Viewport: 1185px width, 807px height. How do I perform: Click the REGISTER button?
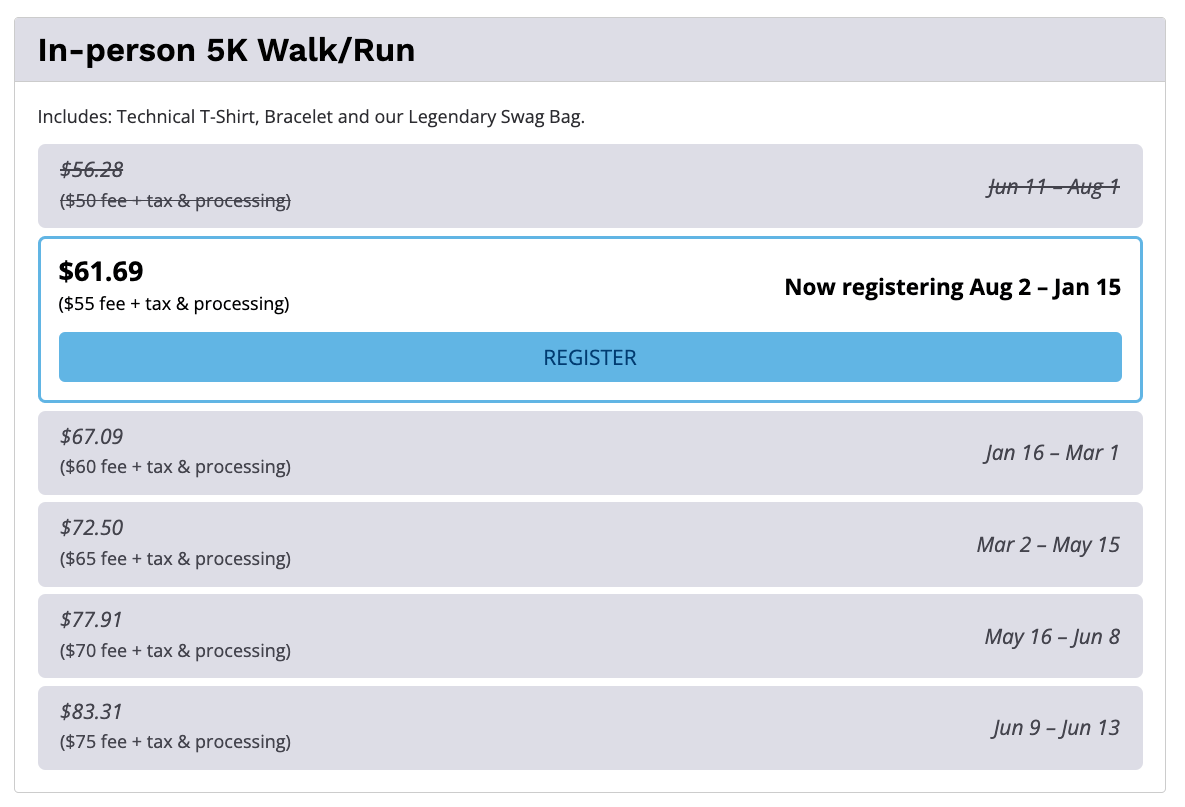[x=590, y=357]
